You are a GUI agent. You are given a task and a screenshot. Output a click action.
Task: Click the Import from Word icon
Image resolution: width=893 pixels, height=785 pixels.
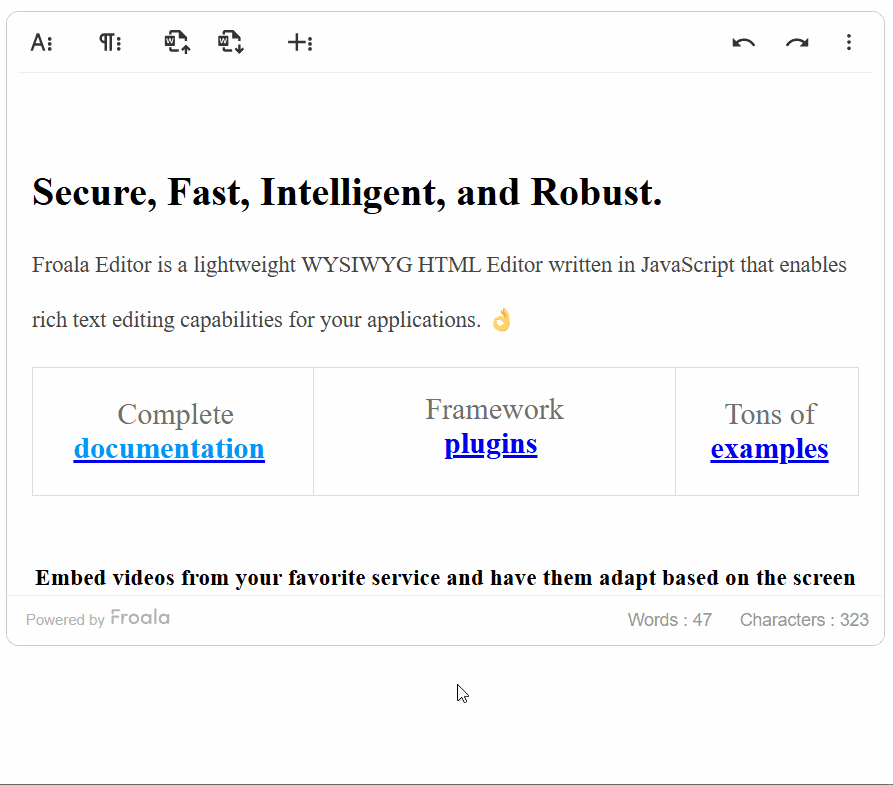[x=177, y=43]
